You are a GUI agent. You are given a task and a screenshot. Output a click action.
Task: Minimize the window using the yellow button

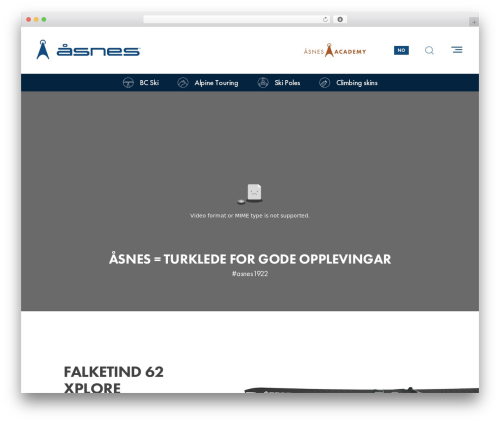click(36, 19)
